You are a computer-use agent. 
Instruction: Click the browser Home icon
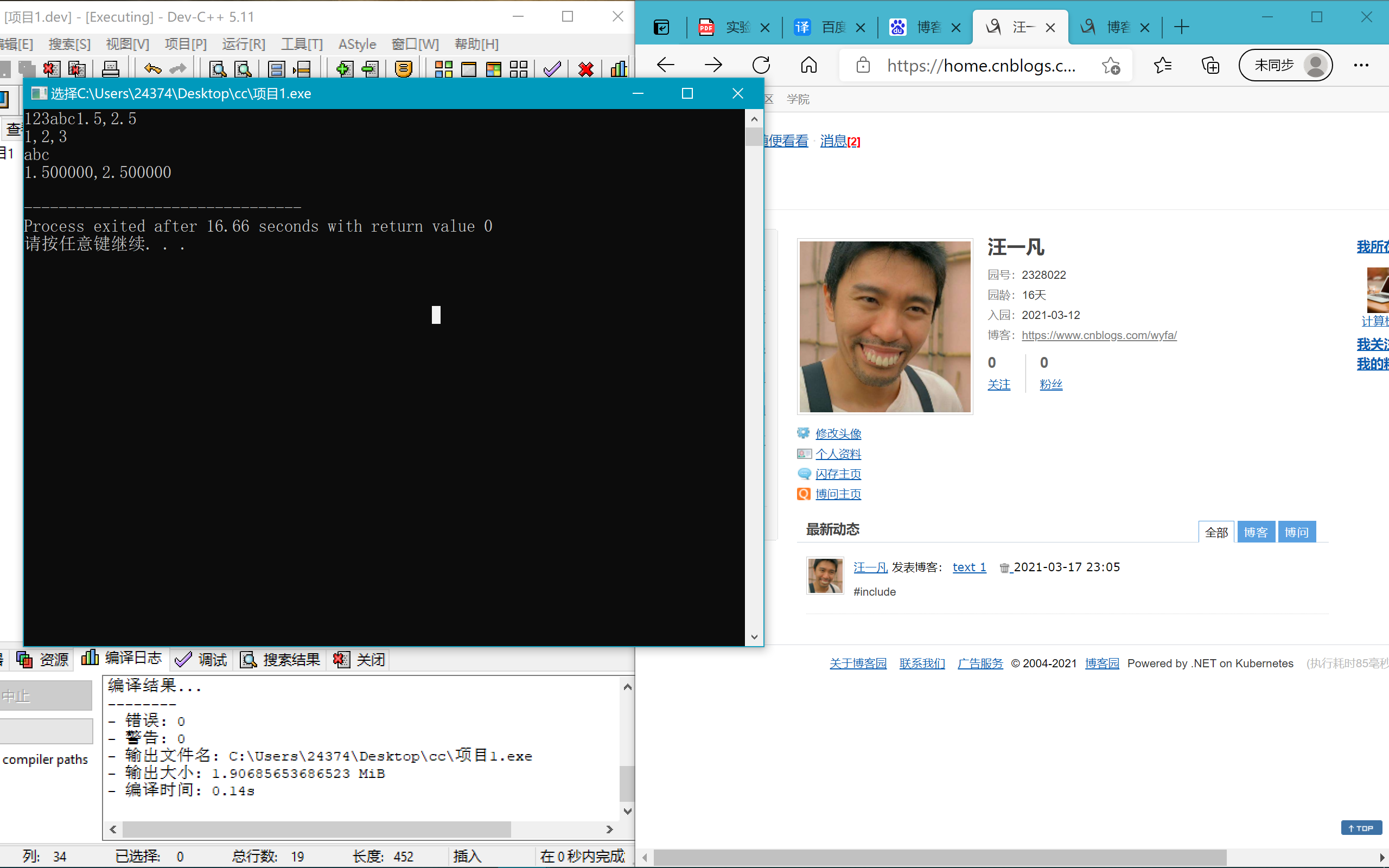(809, 65)
